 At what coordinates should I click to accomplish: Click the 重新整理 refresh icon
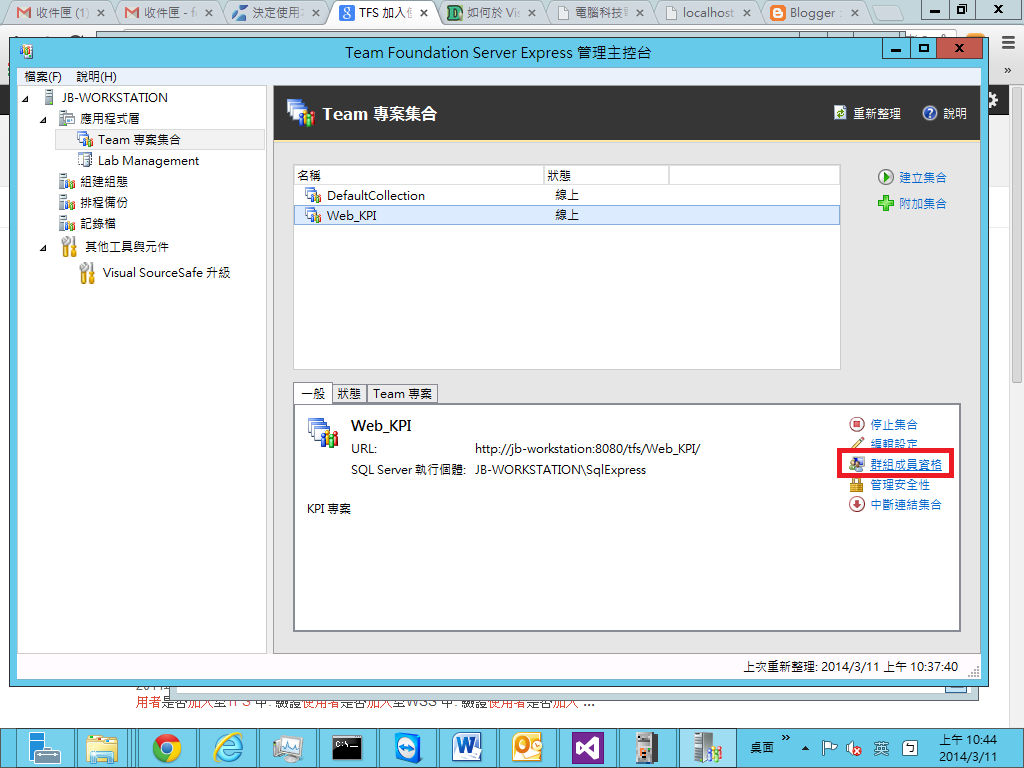click(840, 113)
